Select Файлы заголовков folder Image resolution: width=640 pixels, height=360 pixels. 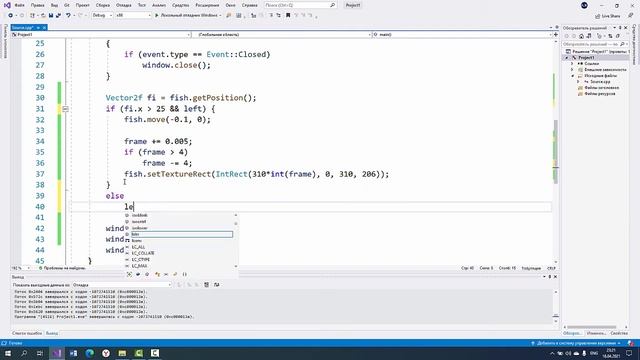click(602, 88)
